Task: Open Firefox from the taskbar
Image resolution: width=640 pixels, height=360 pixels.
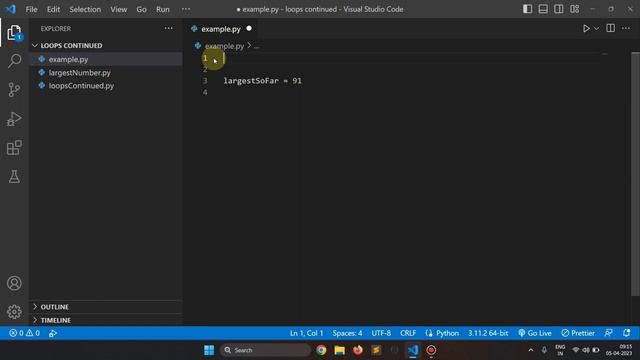Action: click(358, 350)
